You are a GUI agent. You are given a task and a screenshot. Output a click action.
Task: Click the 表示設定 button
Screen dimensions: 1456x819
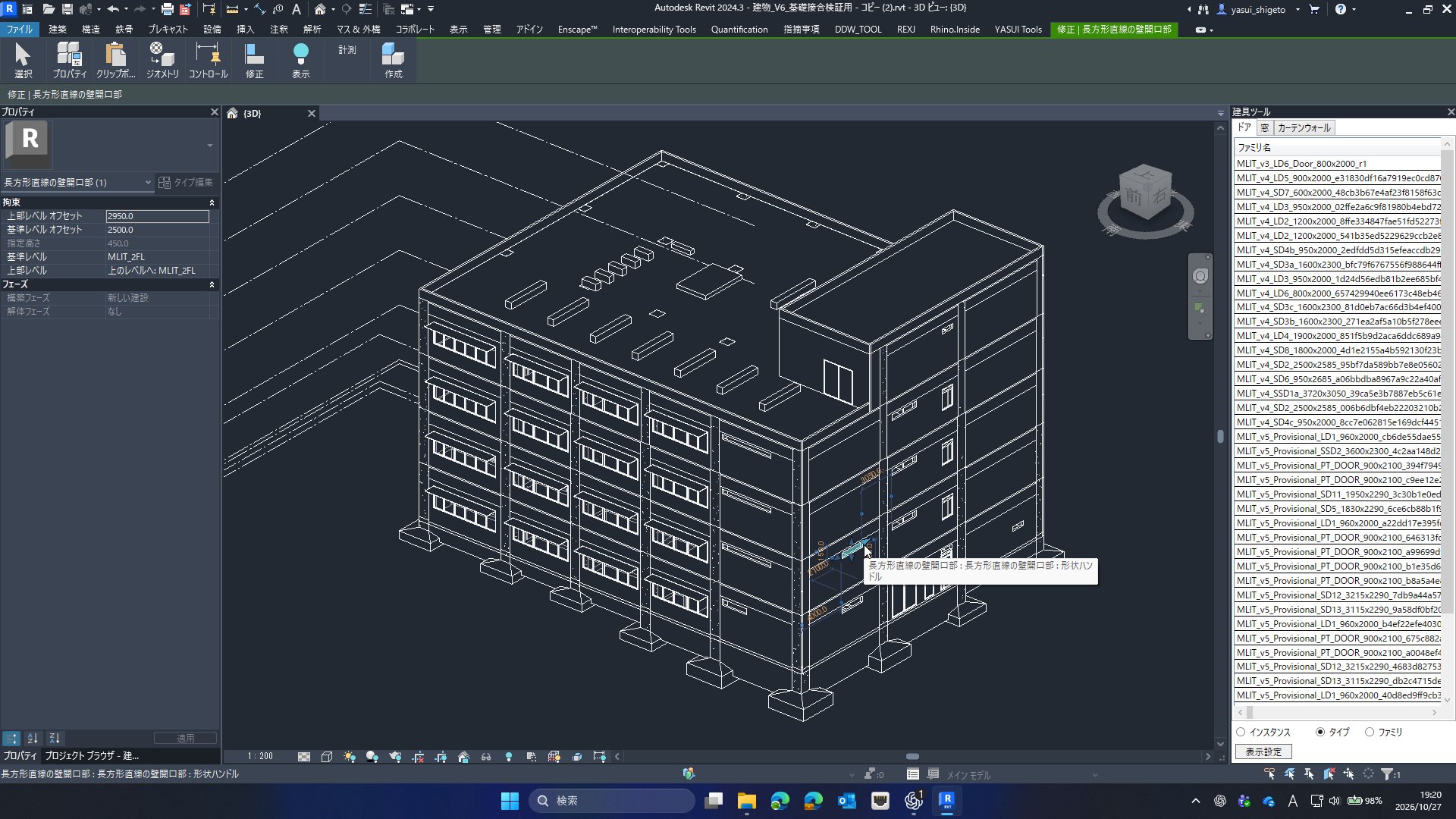tap(1263, 752)
